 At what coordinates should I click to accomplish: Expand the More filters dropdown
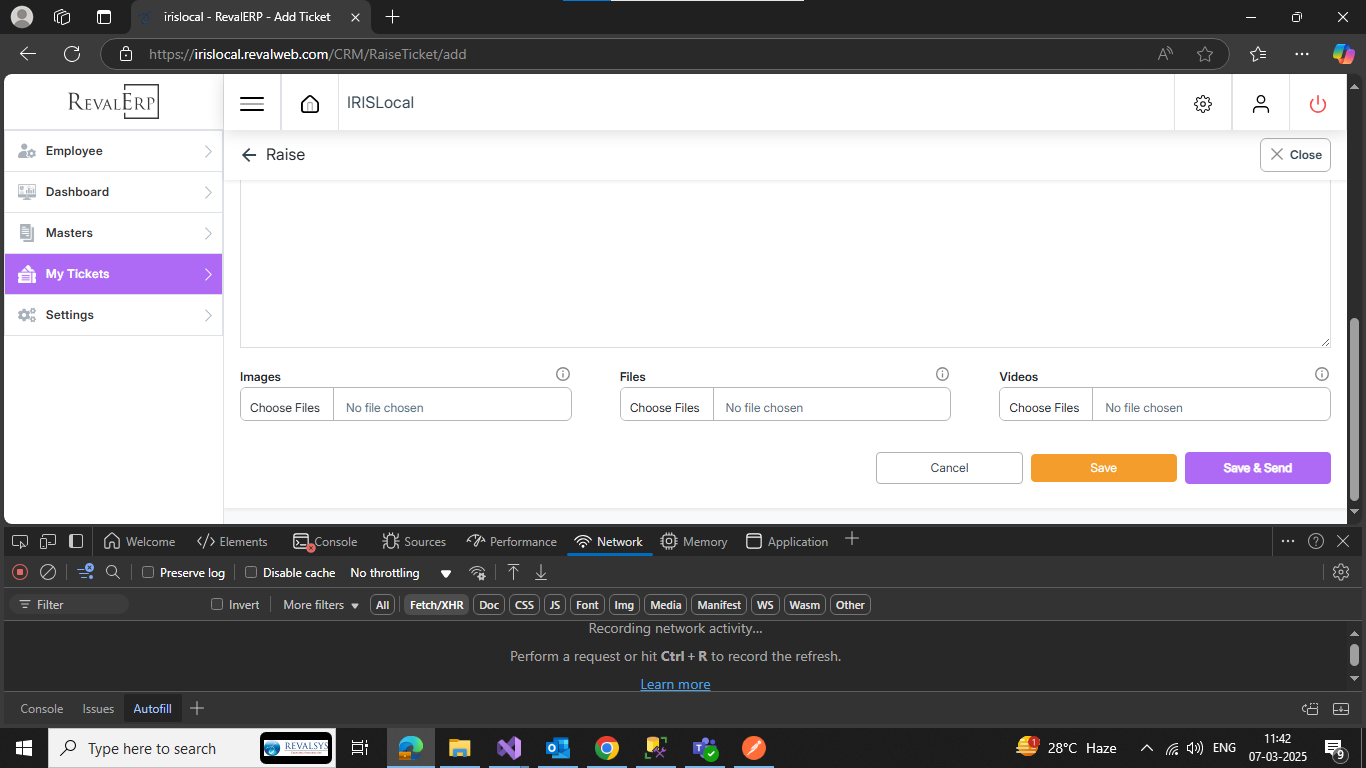click(x=320, y=605)
